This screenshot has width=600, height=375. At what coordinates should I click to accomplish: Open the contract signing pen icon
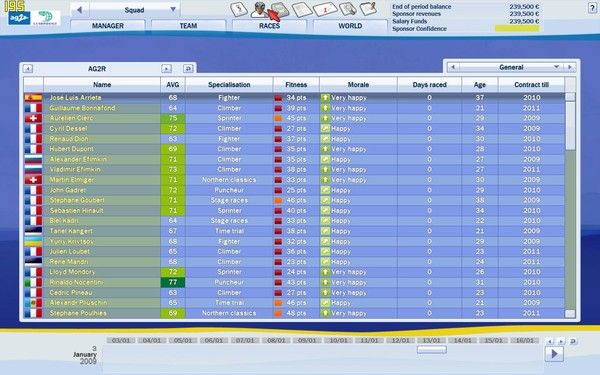click(x=368, y=8)
